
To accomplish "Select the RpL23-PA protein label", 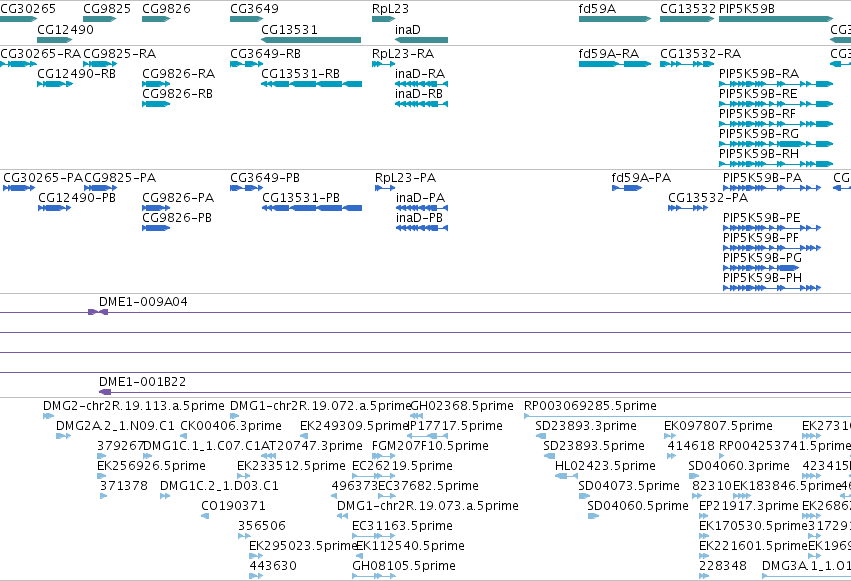I will coord(405,177).
